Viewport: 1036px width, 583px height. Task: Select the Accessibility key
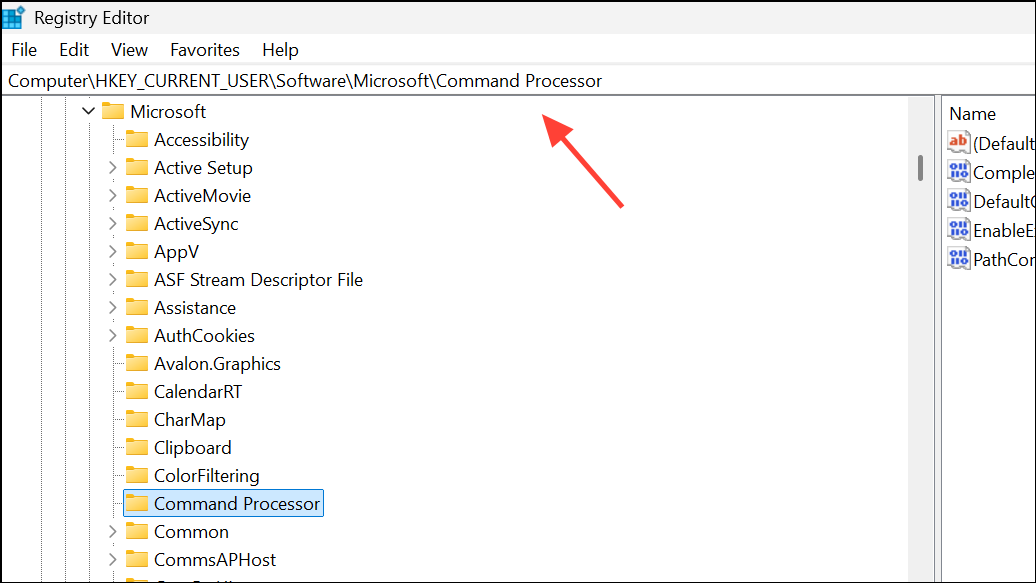tap(202, 140)
